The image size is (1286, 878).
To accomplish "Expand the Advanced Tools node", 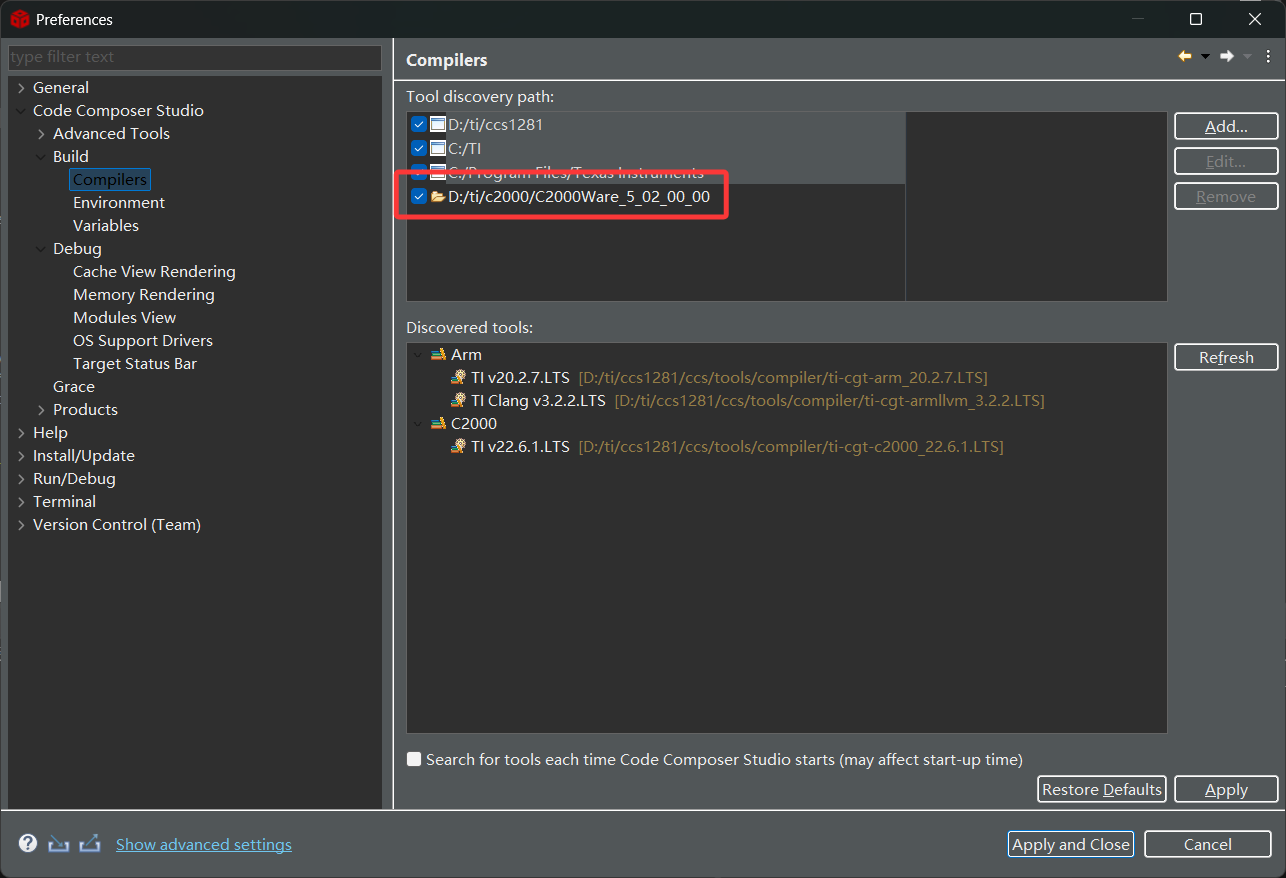I will click(x=42, y=134).
